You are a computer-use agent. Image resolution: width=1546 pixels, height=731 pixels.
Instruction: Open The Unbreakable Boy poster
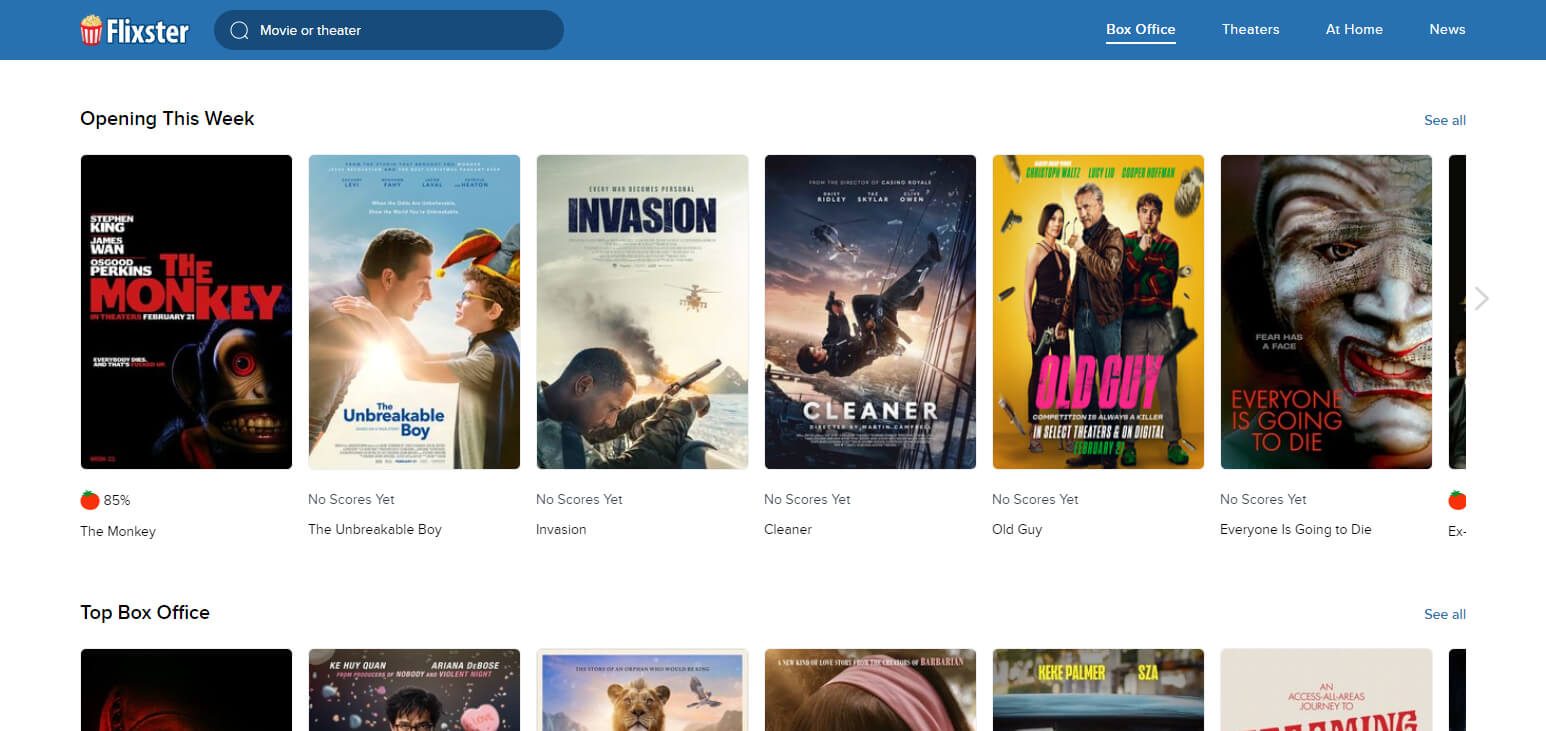414,312
